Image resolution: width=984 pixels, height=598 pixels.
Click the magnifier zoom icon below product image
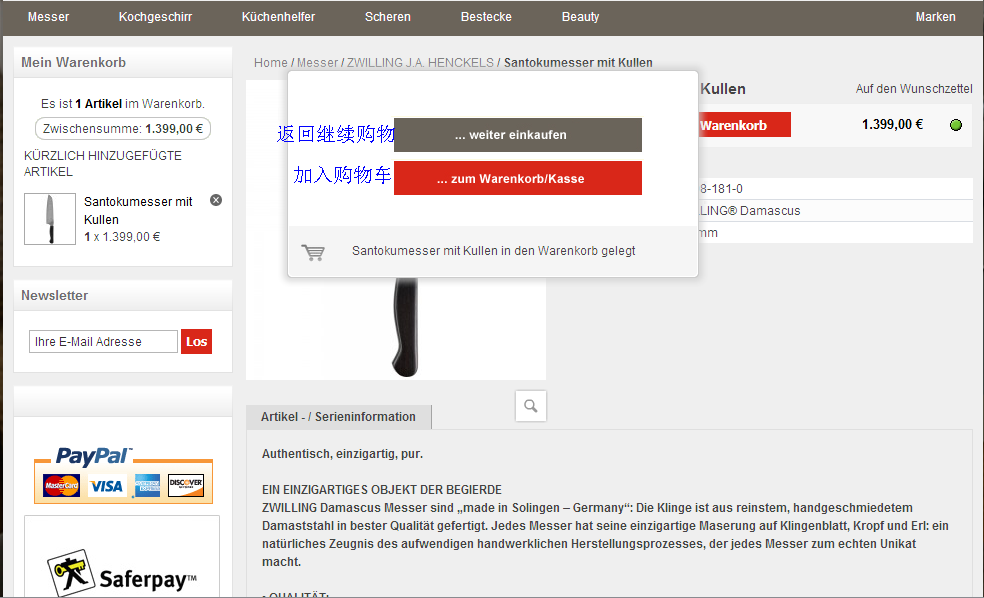530,405
